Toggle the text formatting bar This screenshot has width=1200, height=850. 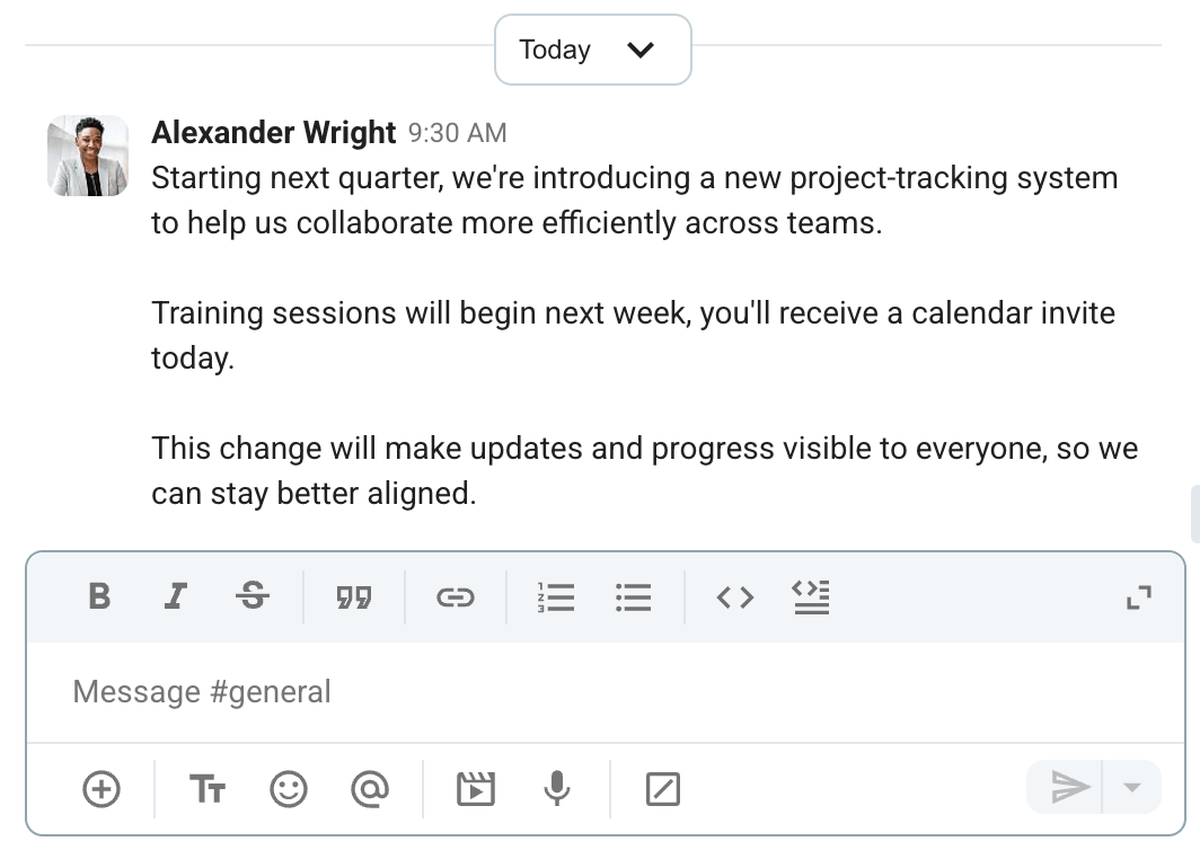tap(209, 788)
